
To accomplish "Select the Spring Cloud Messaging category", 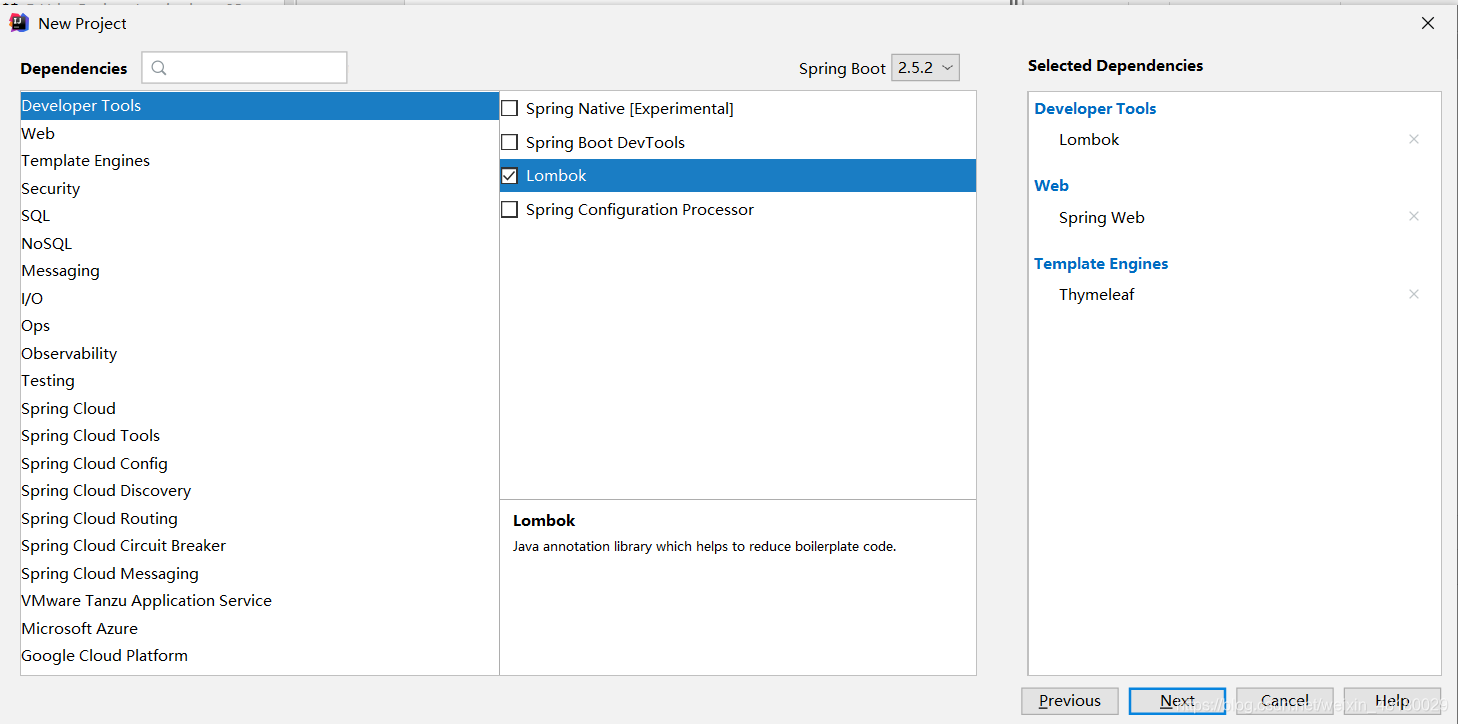I will (260, 573).
